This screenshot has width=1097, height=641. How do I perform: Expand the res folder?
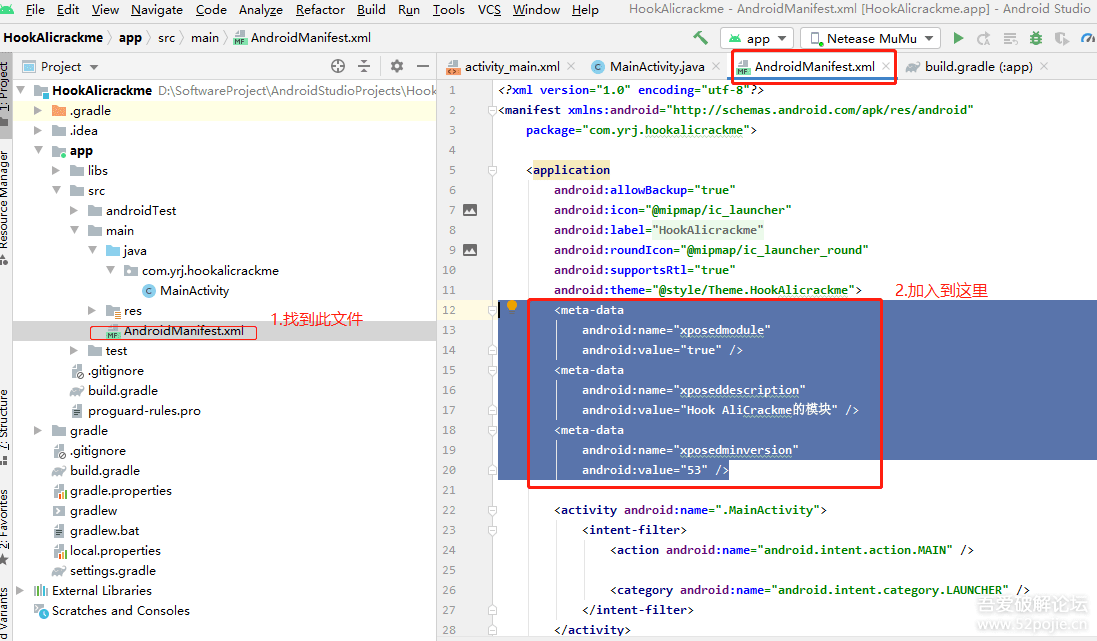[92, 310]
